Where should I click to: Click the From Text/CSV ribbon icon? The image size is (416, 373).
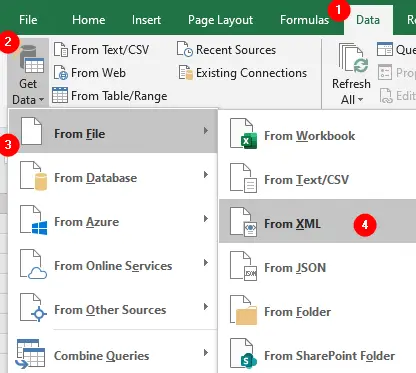point(61,50)
